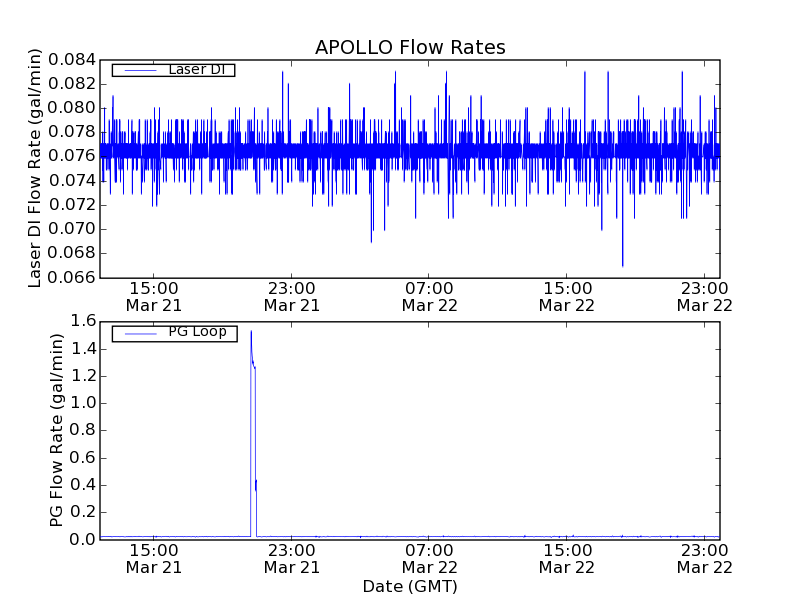Click the 0.070 tick on Laser DI axis
The image size is (800, 600).
pyautogui.click(x=72, y=229)
